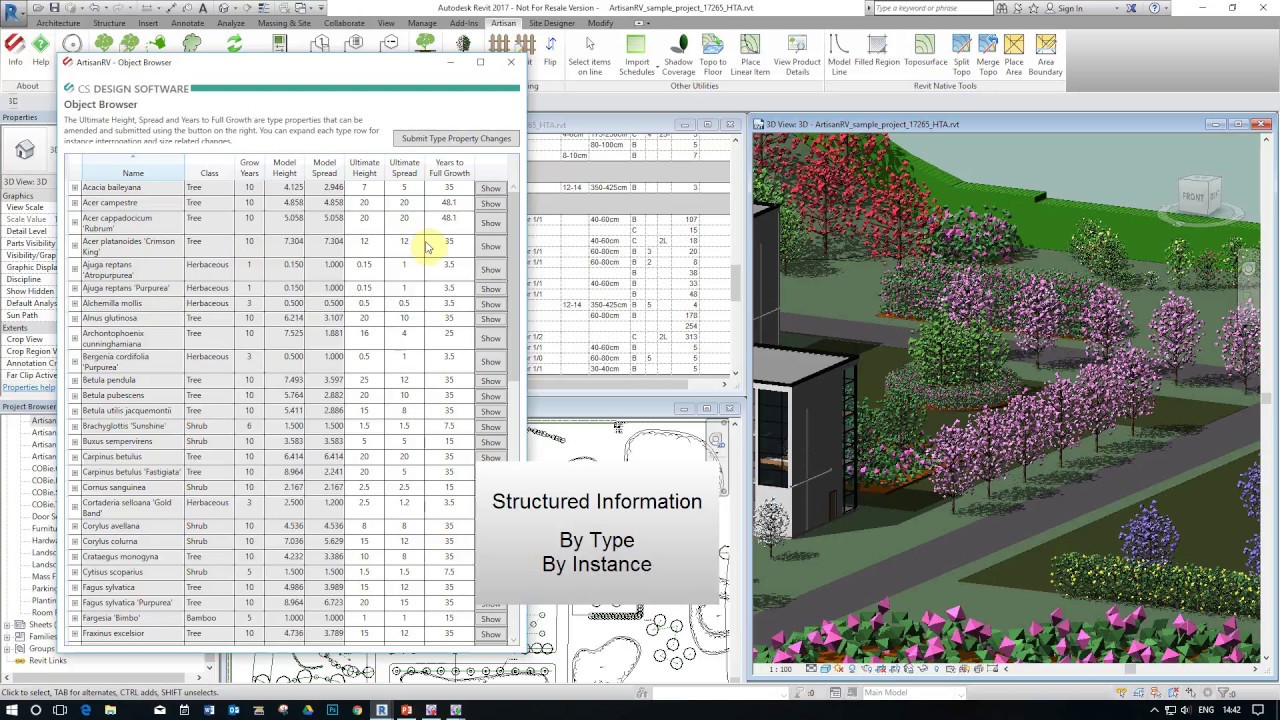The width and height of the screenshot is (1280, 720).
Task: Open the Modify ribbon tab
Action: pyautogui.click(x=601, y=23)
